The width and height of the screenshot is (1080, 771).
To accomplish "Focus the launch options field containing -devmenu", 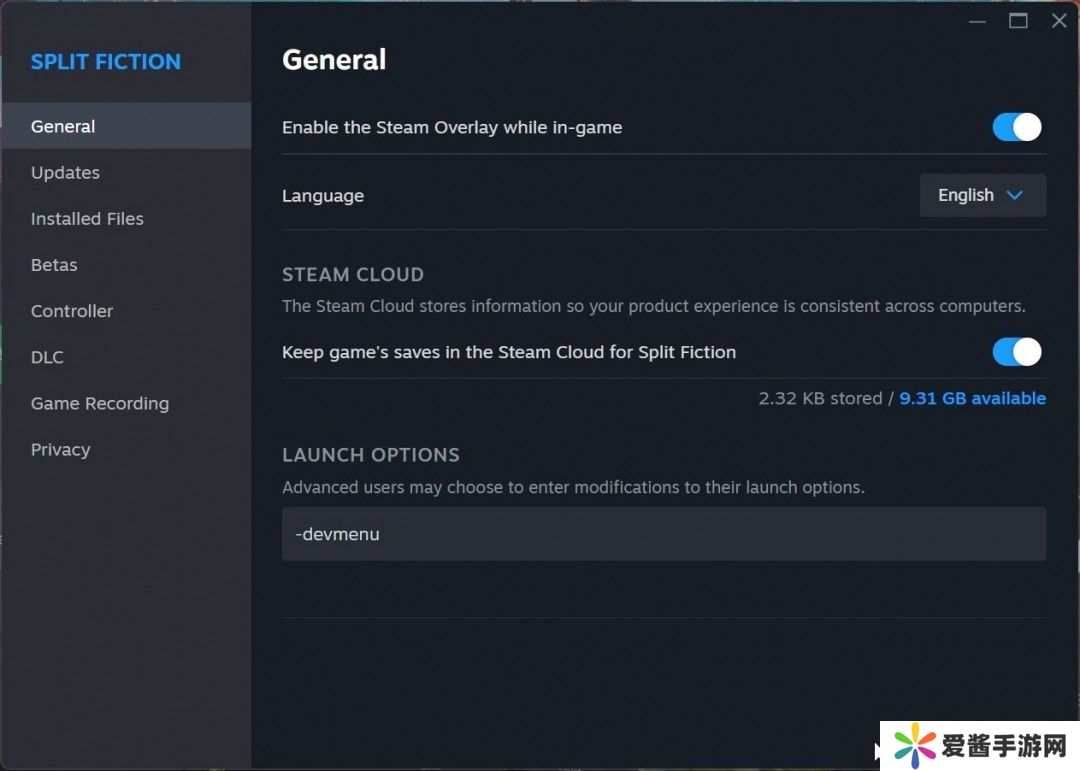I will [663, 534].
